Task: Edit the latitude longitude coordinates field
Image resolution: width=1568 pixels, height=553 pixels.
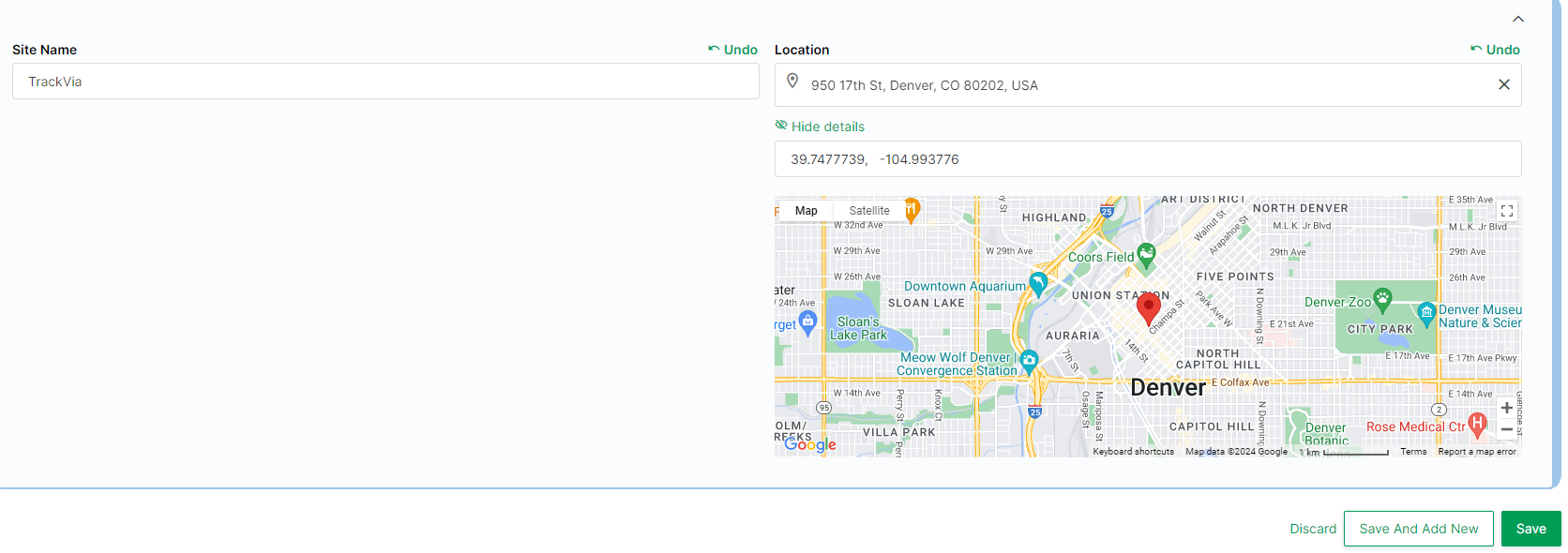Action: click(1148, 159)
